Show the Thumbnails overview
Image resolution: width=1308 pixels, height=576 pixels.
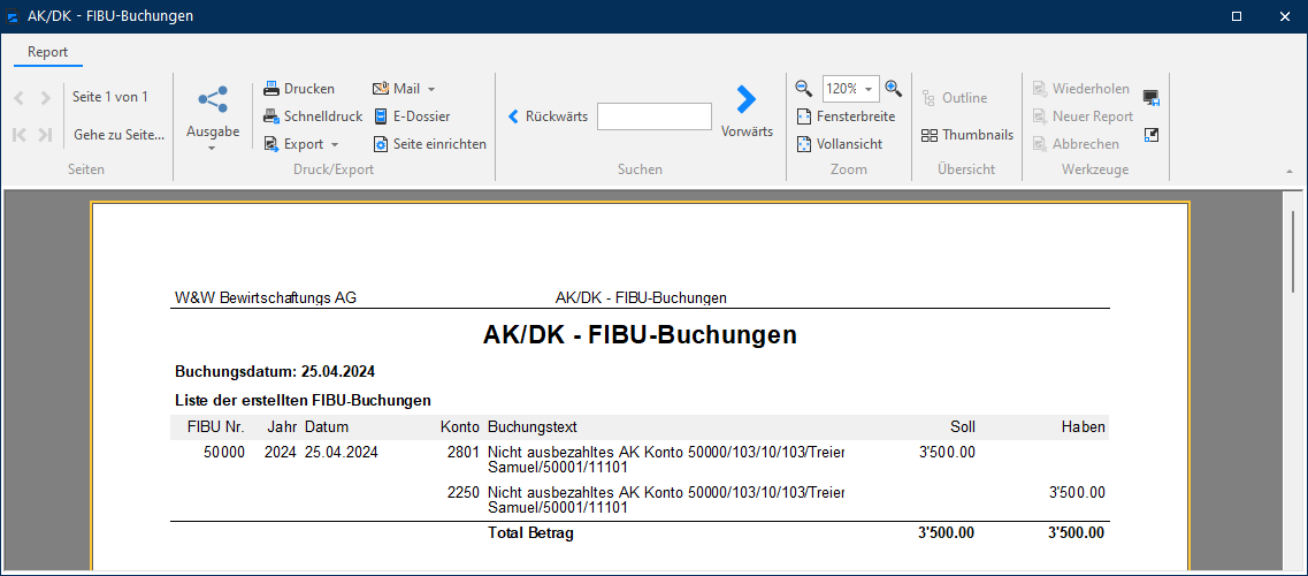(x=967, y=135)
